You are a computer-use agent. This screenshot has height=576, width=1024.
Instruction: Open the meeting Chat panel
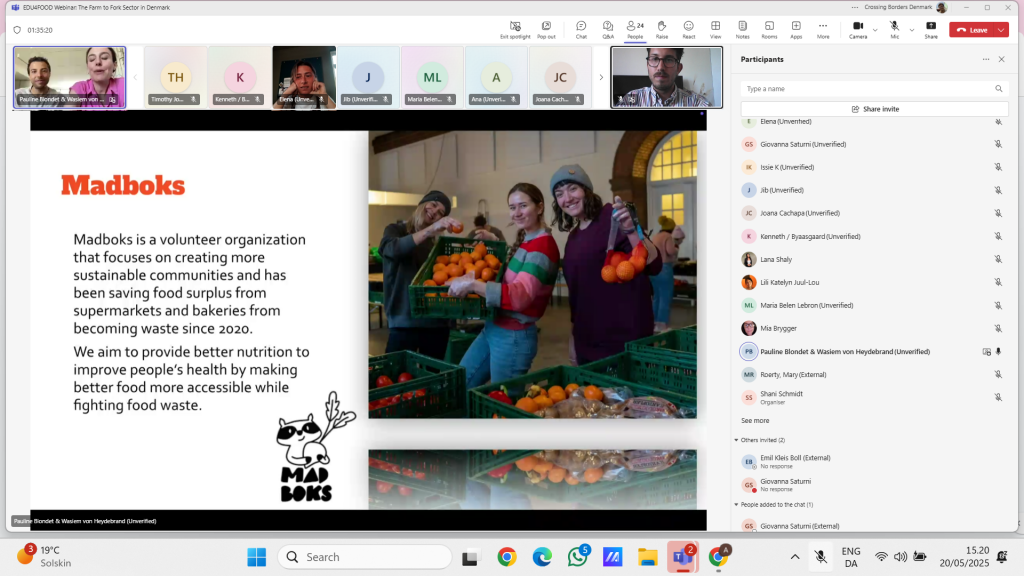coord(581,29)
